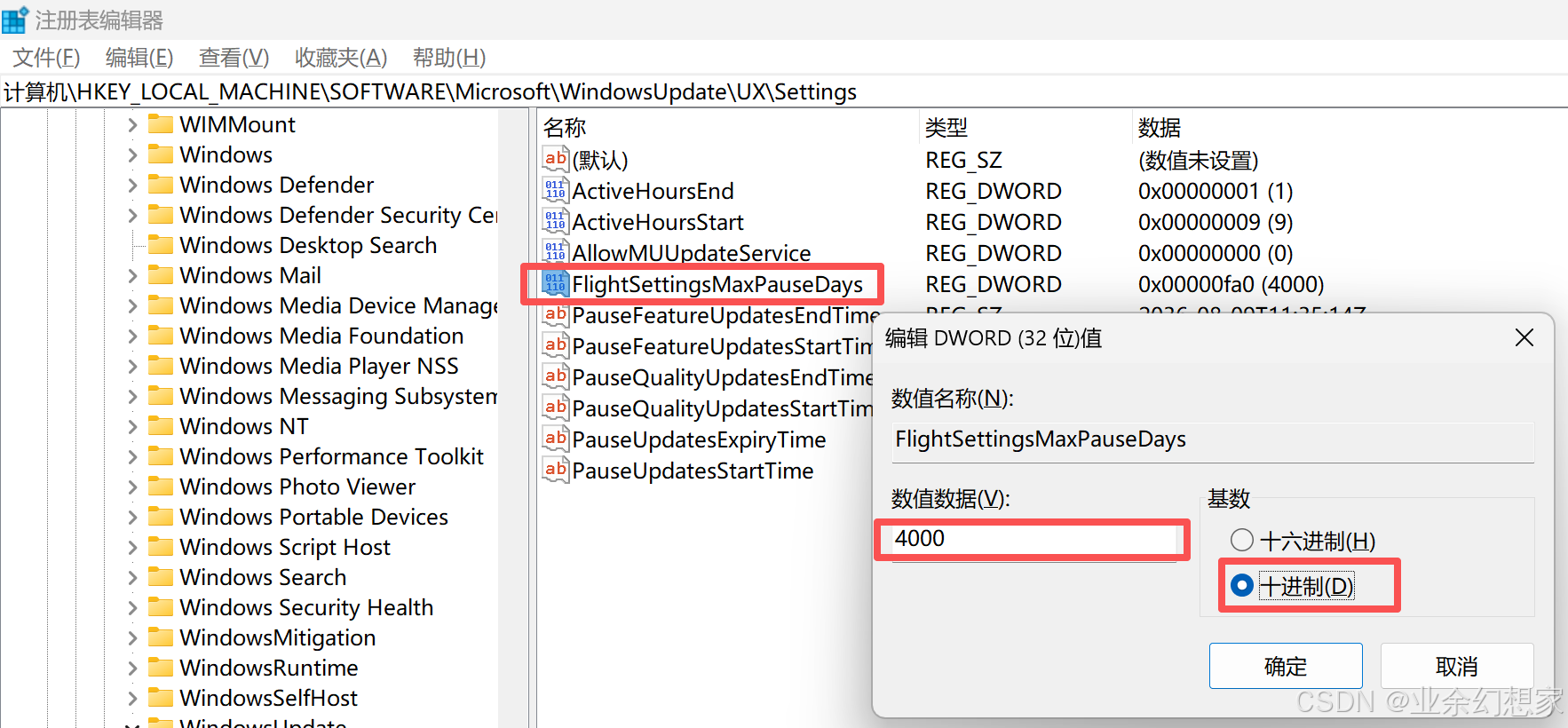The width and height of the screenshot is (1568, 728).
Task: Expand the Windows Messaging Subsystem node
Action: tap(132, 396)
